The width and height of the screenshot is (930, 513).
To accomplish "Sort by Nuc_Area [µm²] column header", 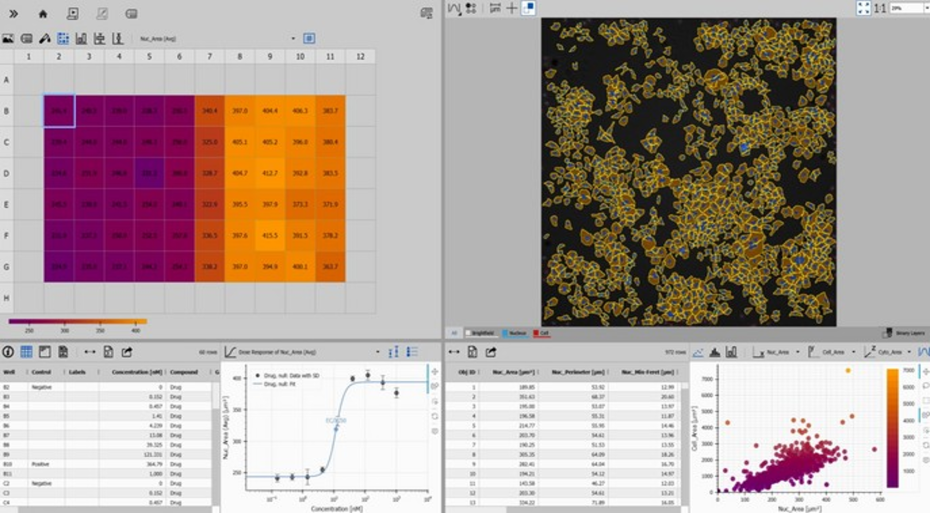I will click(x=514, y=372).
